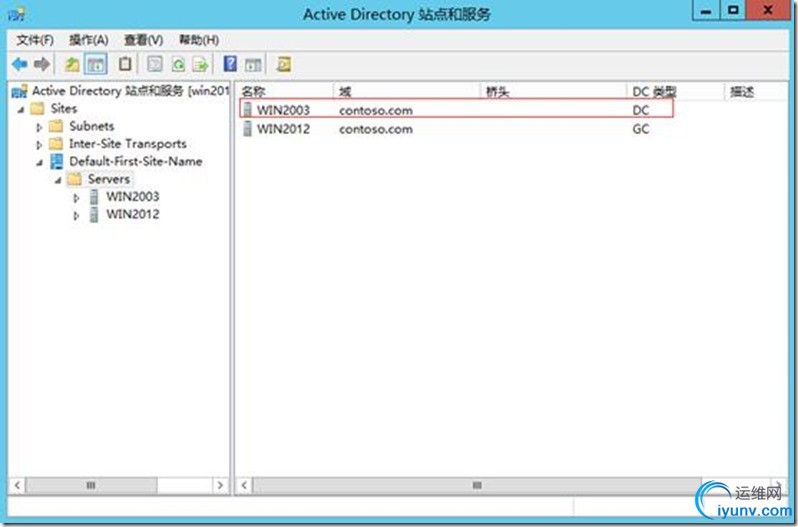Click the tree pane horizontal scrollbar thumb

coord(91,485)
